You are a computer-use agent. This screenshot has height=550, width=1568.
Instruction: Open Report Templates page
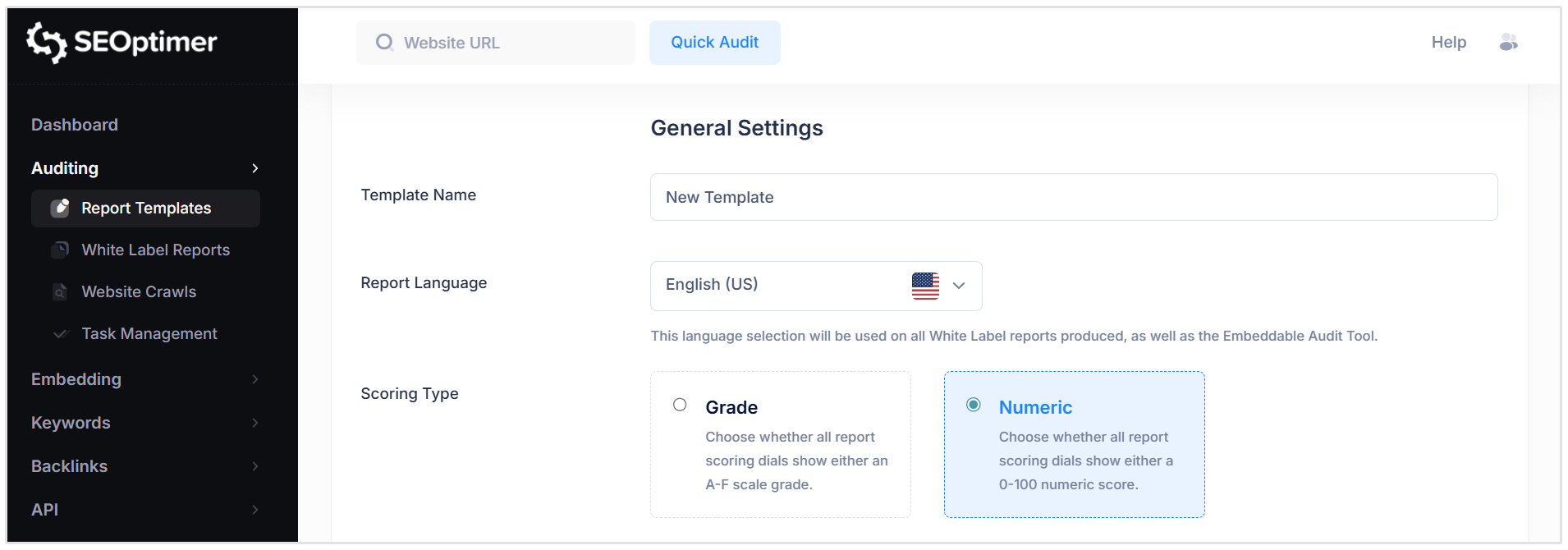(145, 209)
